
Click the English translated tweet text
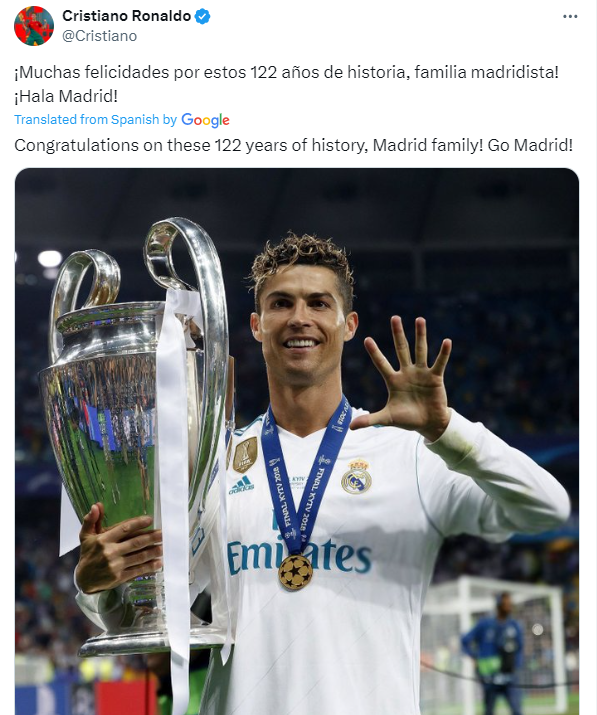[293, 145]
